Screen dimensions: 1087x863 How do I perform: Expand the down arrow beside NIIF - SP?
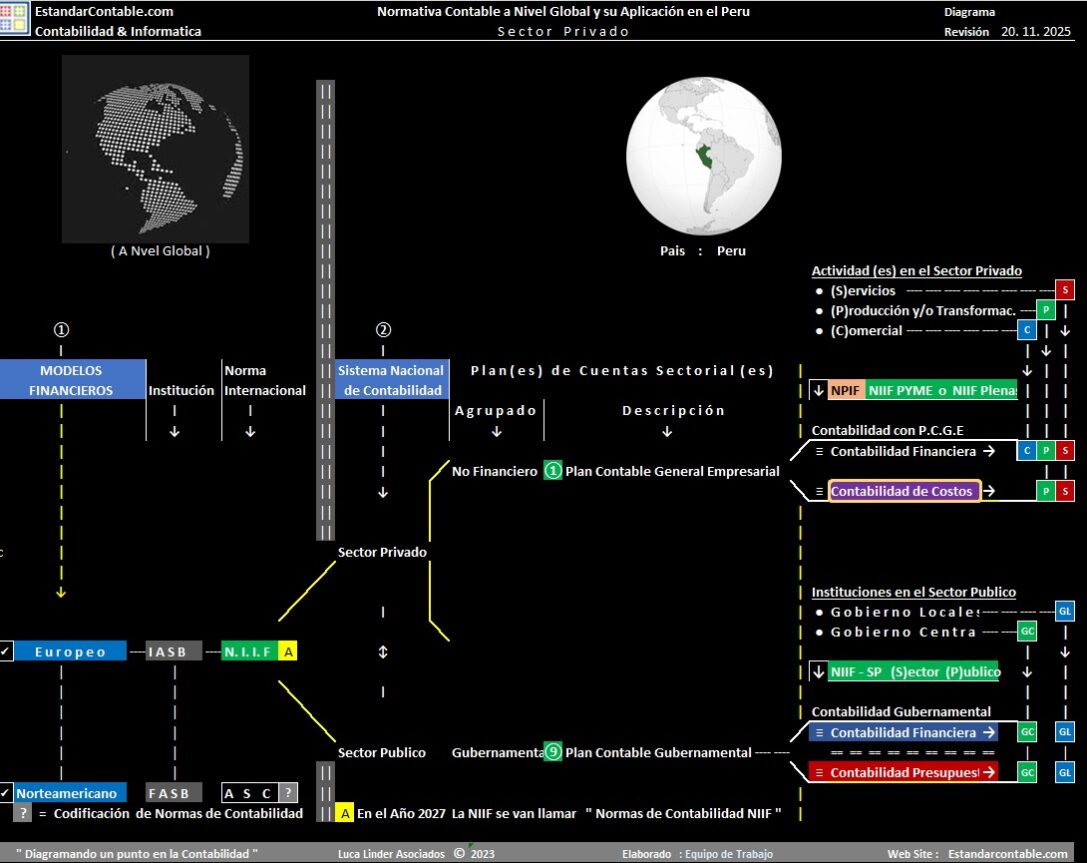(818, 672)
